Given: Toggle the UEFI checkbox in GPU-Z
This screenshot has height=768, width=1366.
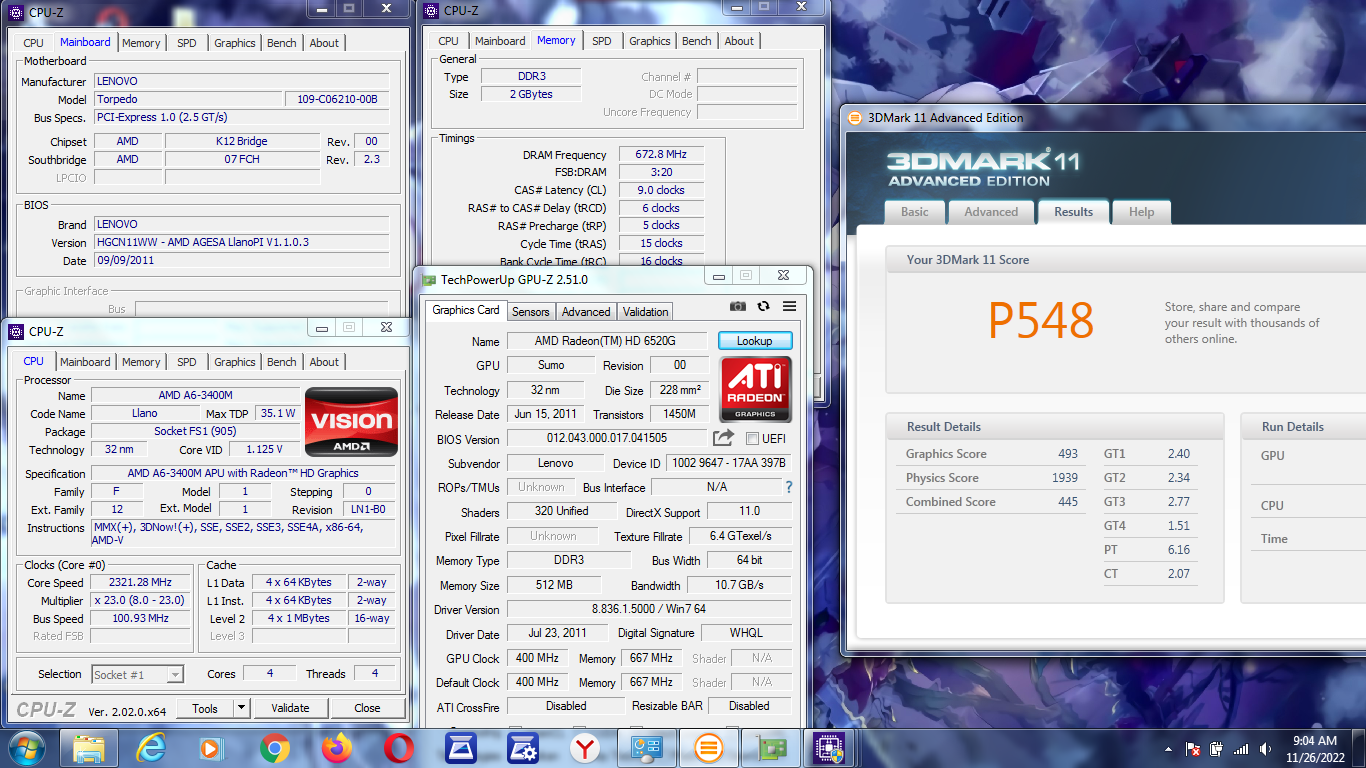Looking at the screenshot, I should click(x=753, y=439).
